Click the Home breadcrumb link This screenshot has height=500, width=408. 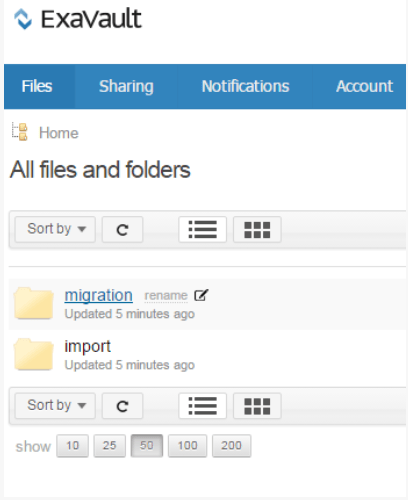click(x=59, y=133)
